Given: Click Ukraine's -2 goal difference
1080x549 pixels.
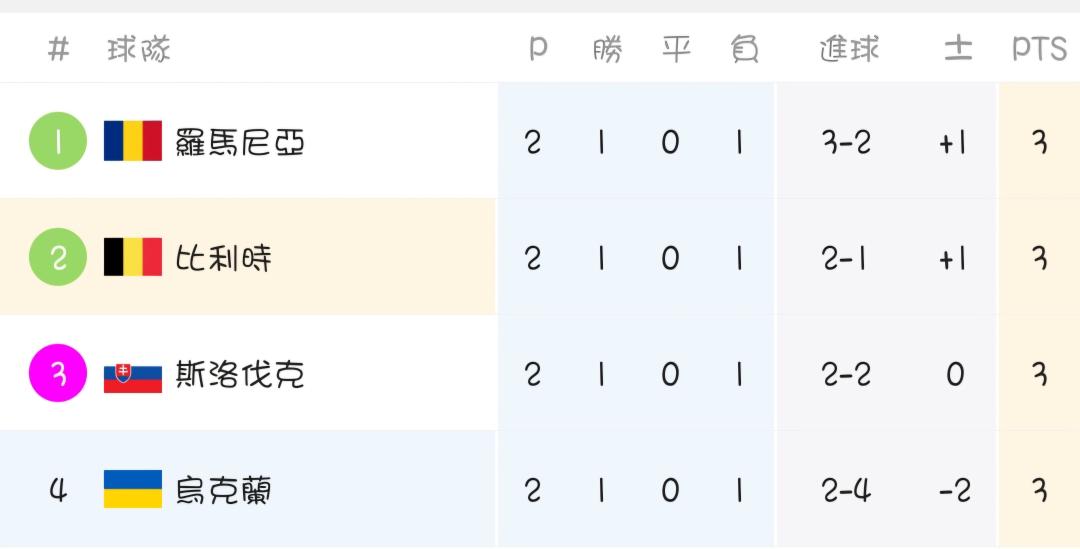Looking at the screenshot, I should (955, 490).
